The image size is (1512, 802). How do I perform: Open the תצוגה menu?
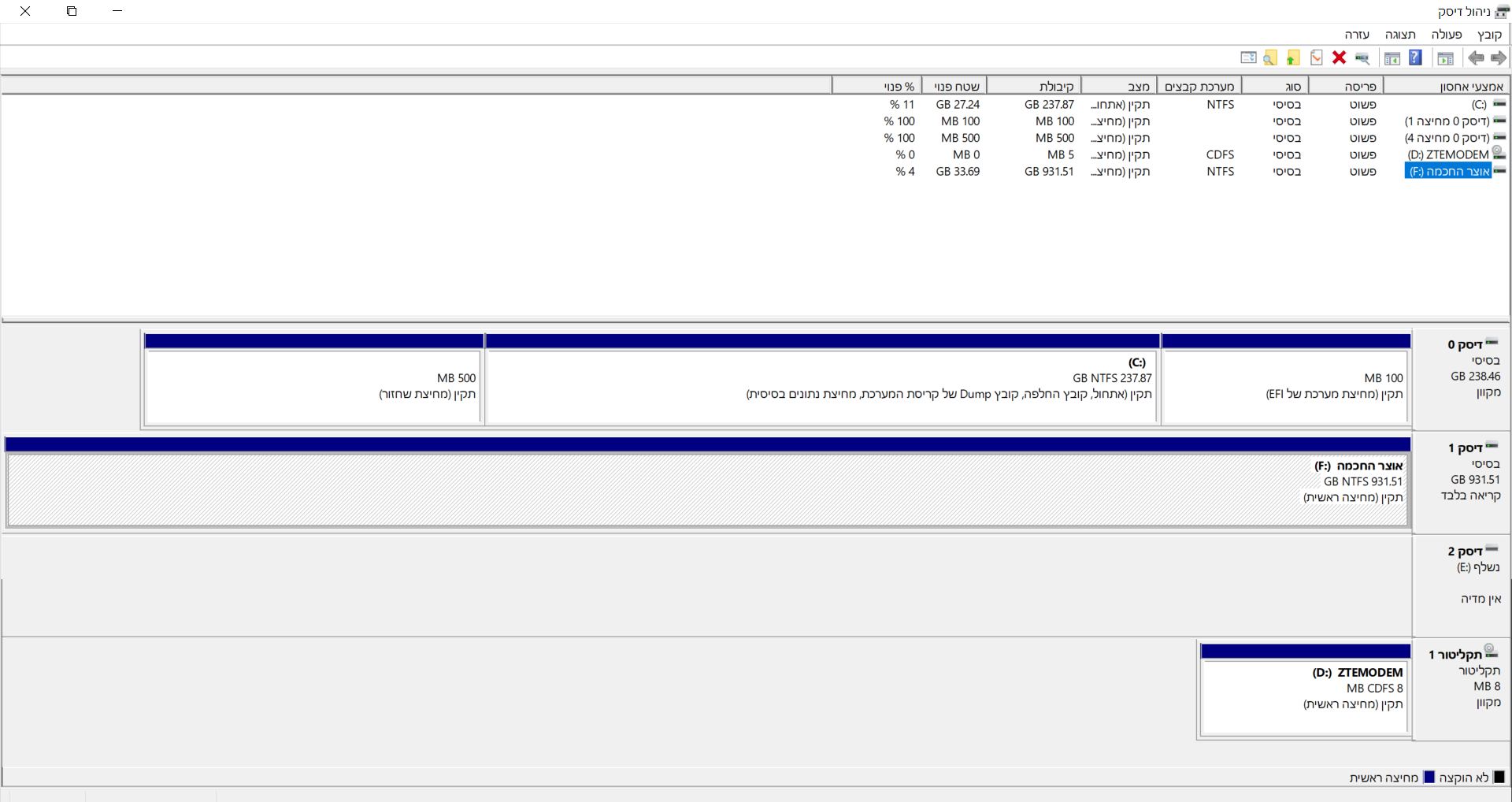click(x=1400, y=35)
